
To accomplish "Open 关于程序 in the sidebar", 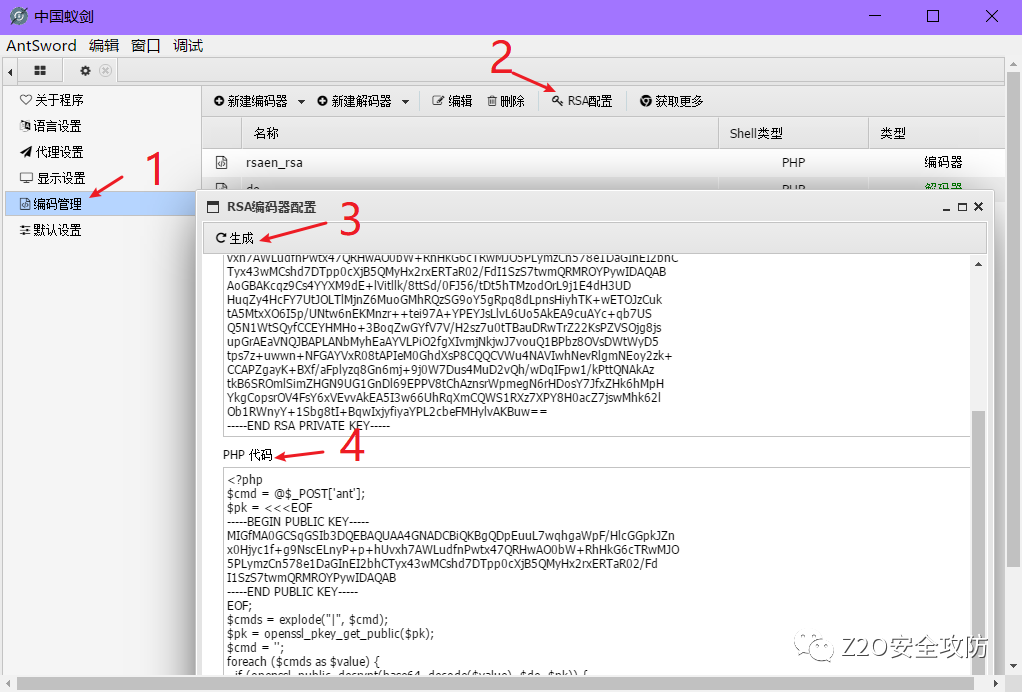I will coord(51,100).
